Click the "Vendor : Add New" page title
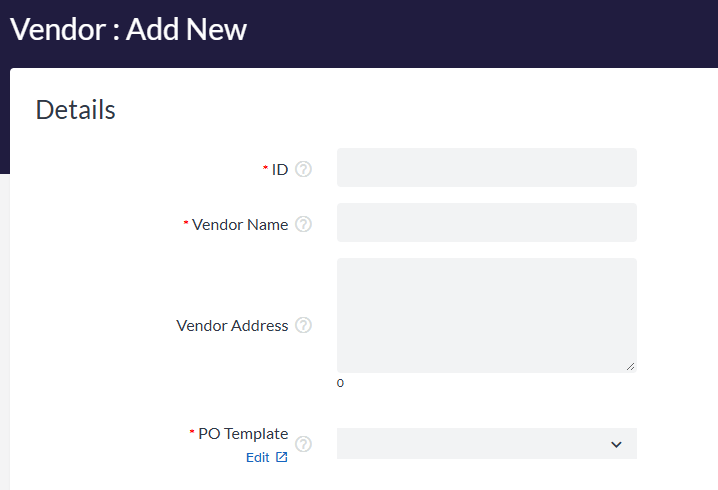 128,30
